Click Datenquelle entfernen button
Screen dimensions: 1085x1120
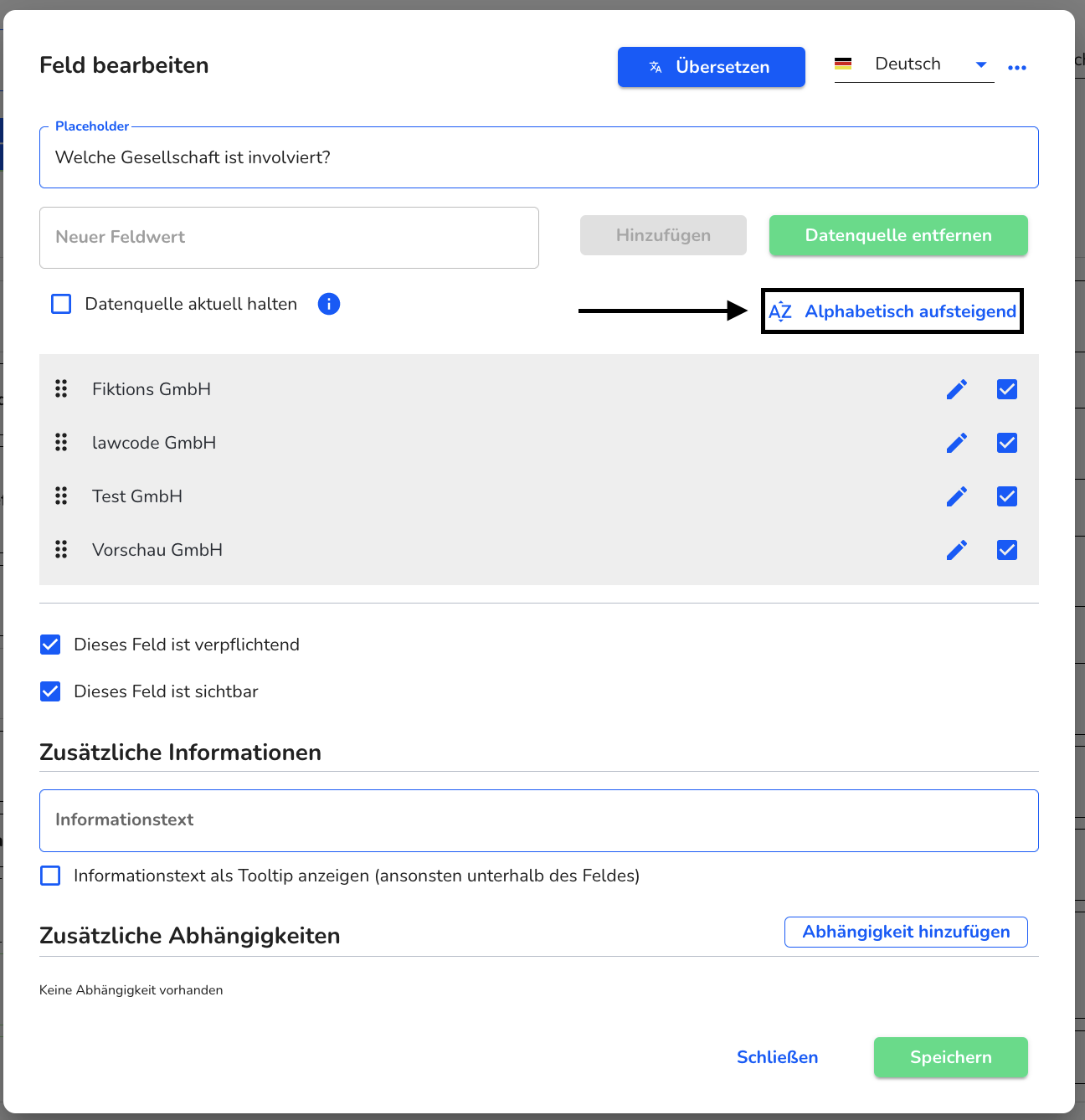898,235
